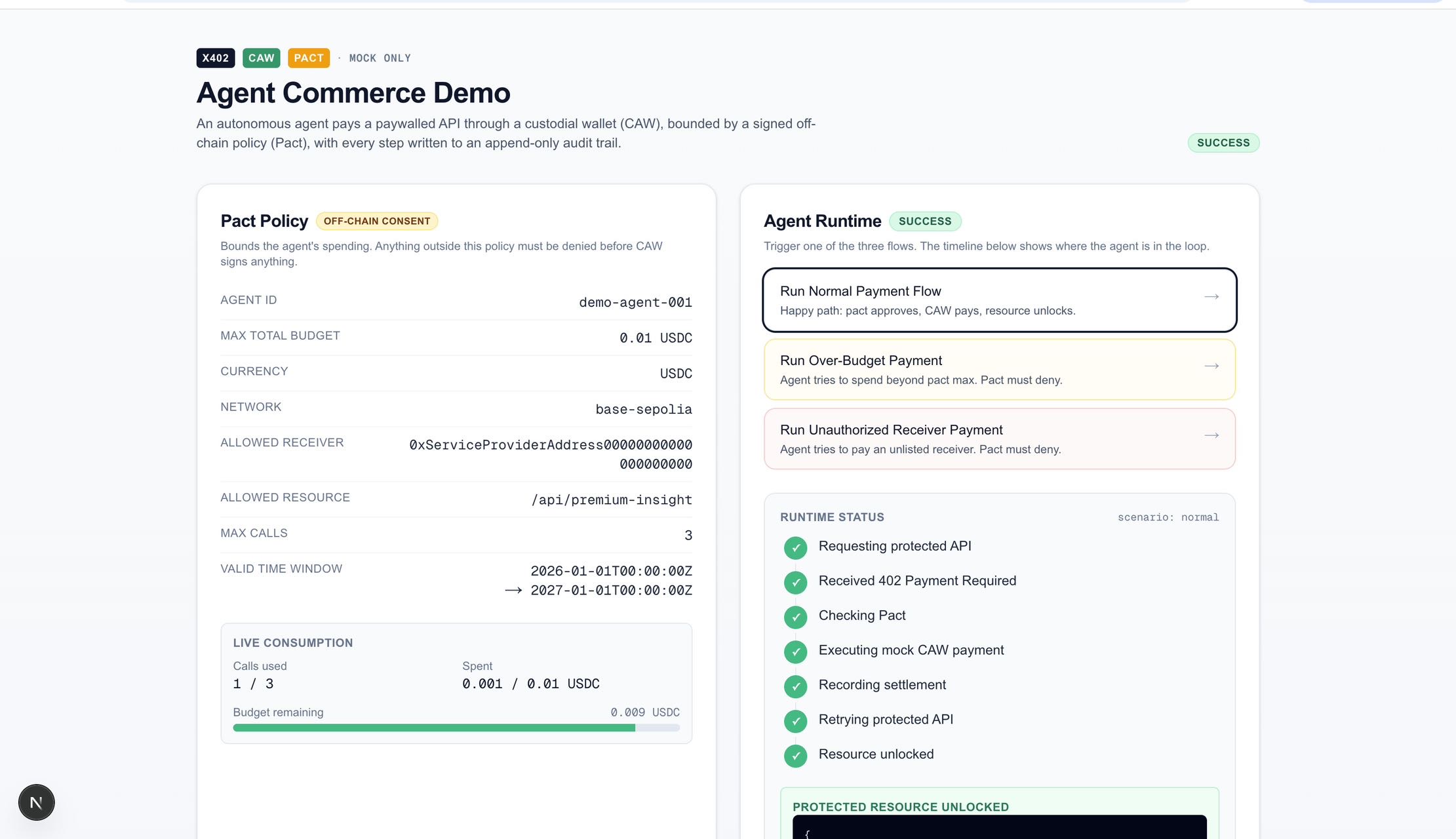Click the arrow on Run Unauthorized Receiver Payment
The image size is (1456, 839).
[x=1211, y=436]
